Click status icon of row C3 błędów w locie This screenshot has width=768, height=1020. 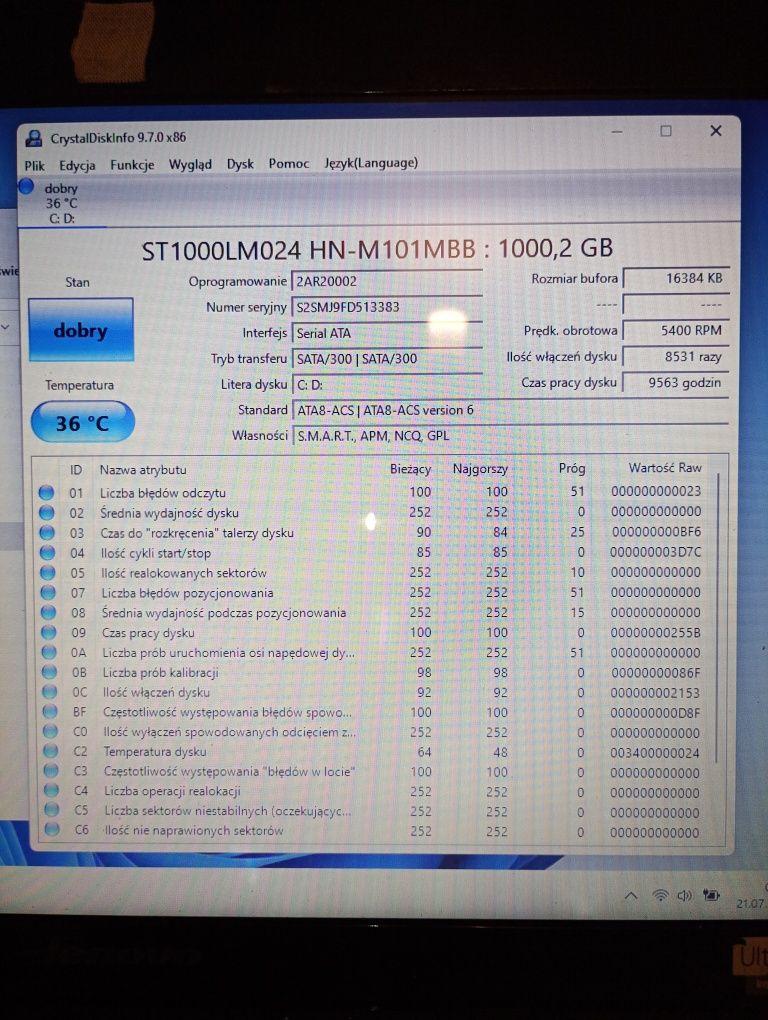(51, 771)
